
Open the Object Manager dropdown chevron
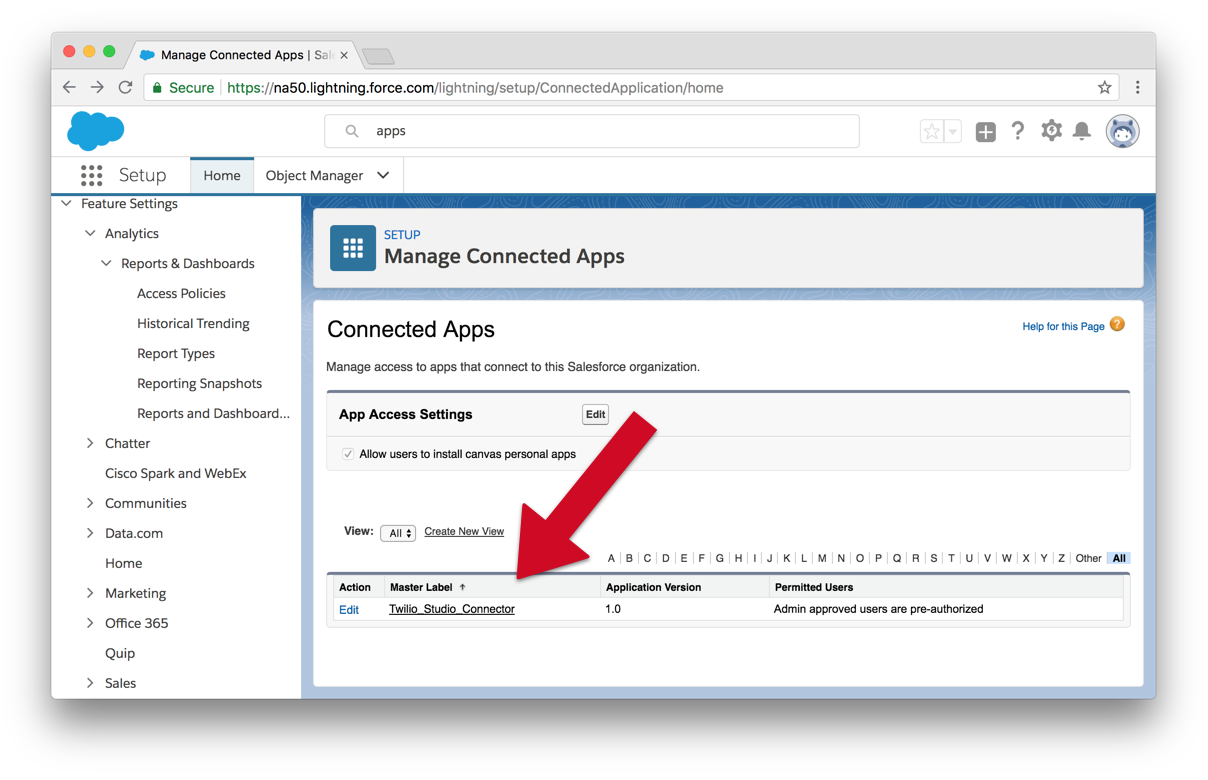click(x=383, y=175)
